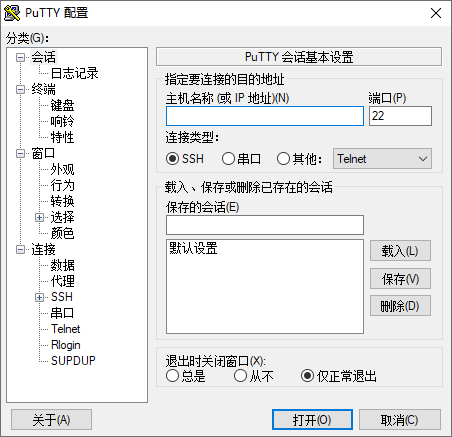This screenshot has height=437, width=452.
Task: Open 日志记录 category
Action: pos(74,73)
